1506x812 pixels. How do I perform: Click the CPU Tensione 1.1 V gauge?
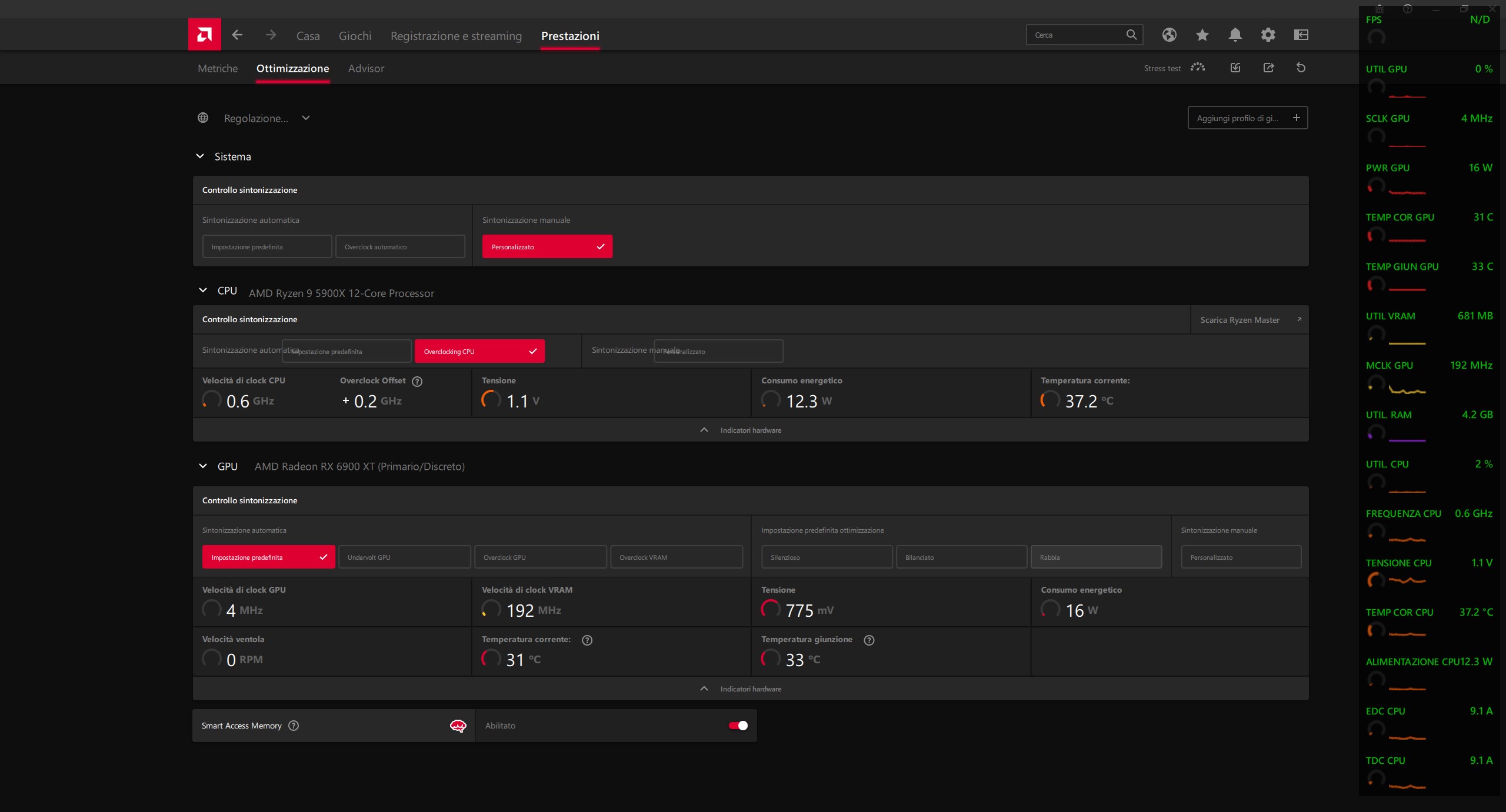pos(491,400)
